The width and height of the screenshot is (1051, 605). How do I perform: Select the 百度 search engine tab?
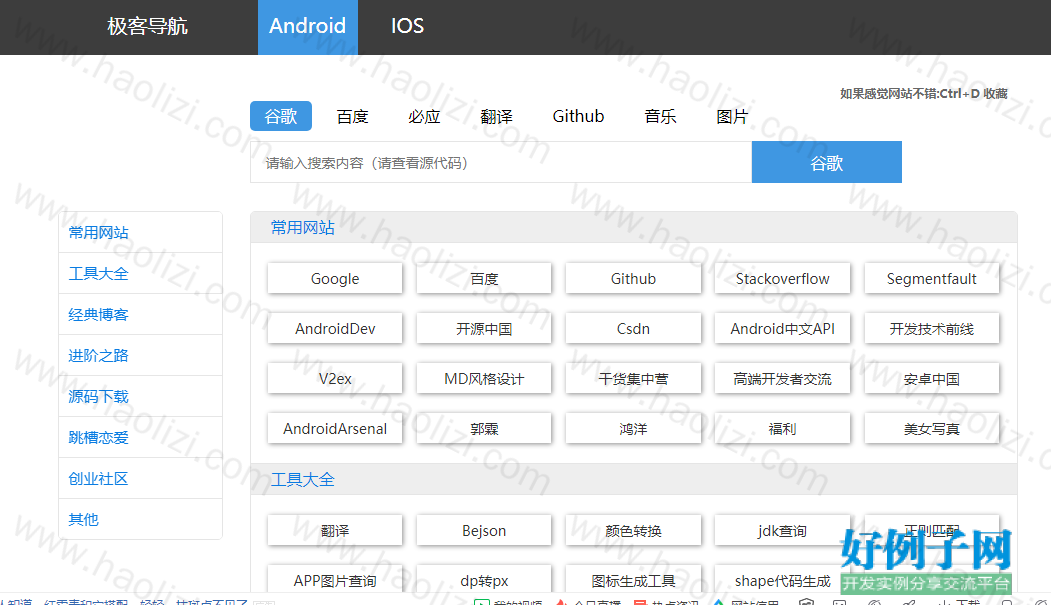click(353, 116)
